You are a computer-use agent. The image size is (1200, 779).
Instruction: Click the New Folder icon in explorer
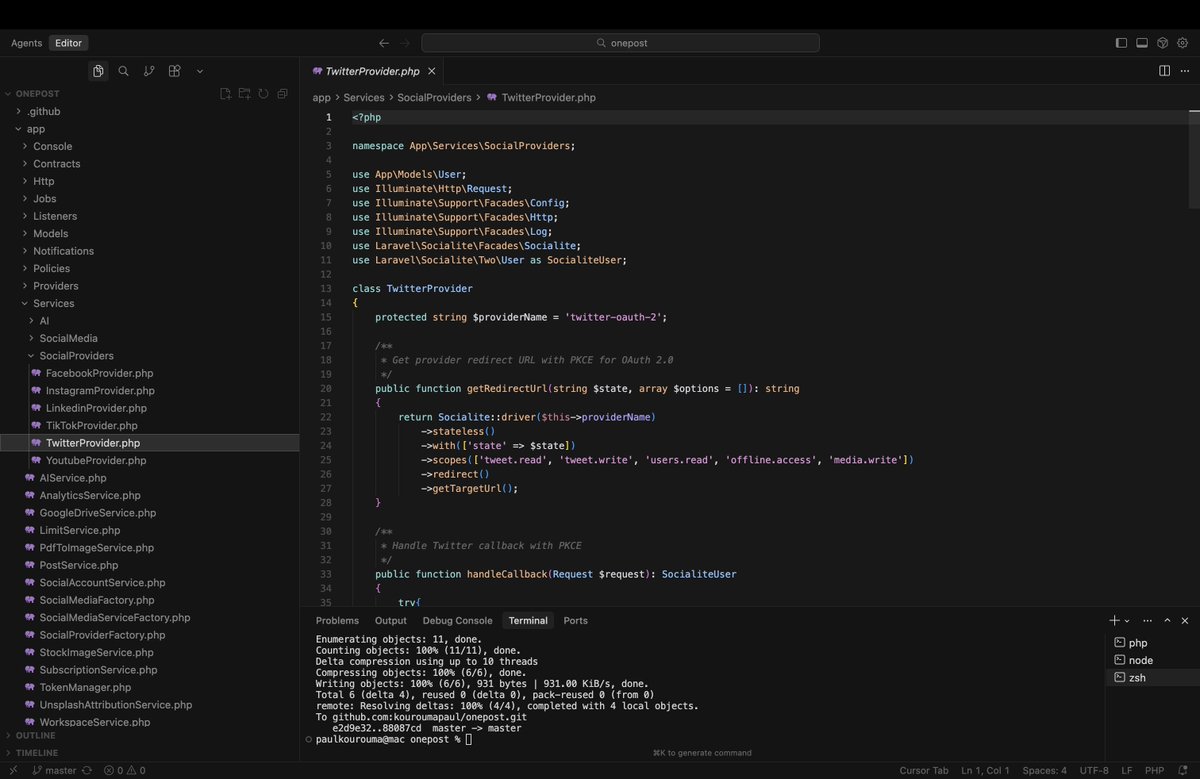244,94
